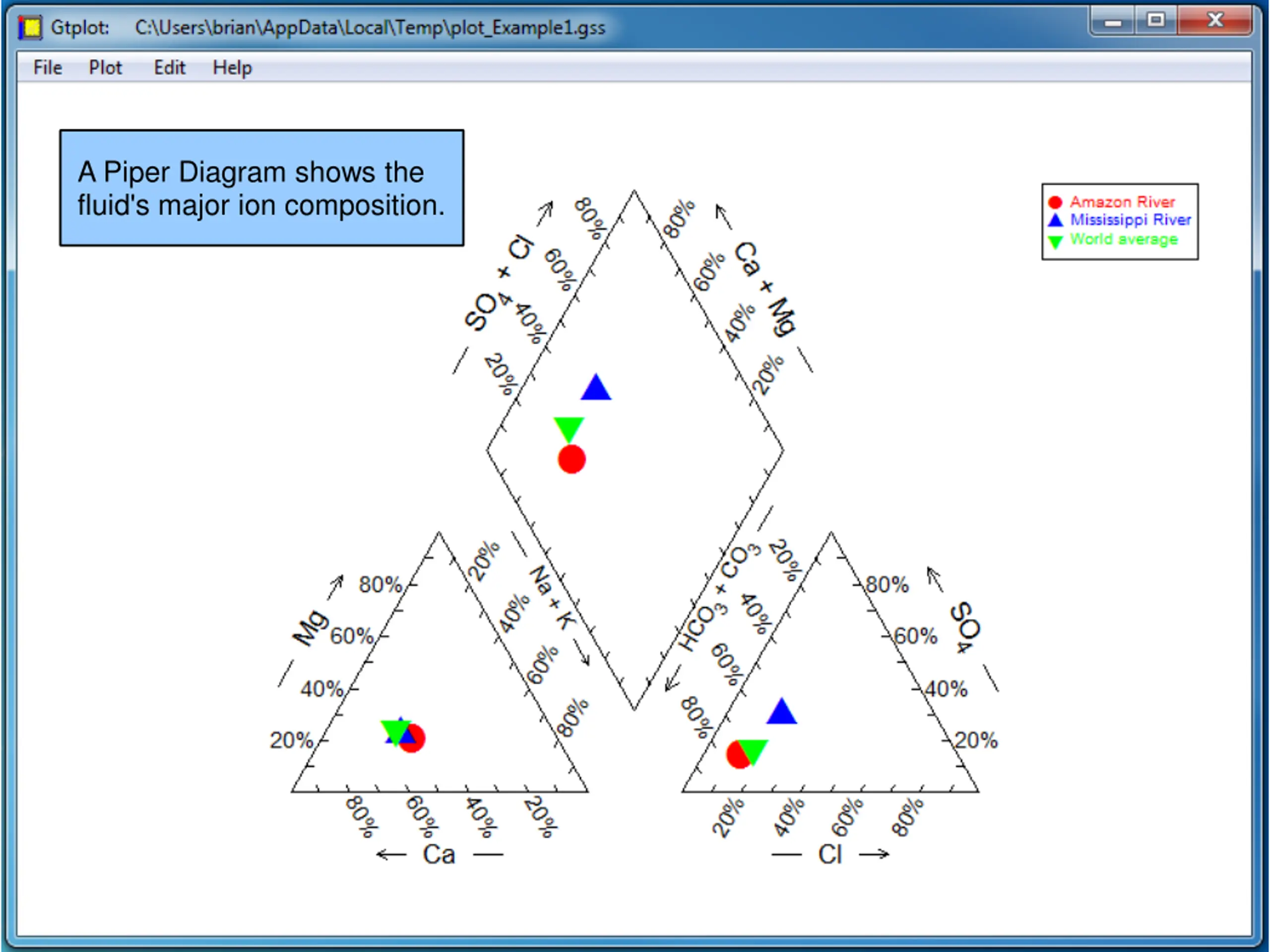Click the red circle marker in the Ca-Mg triangle

[416, 741]
